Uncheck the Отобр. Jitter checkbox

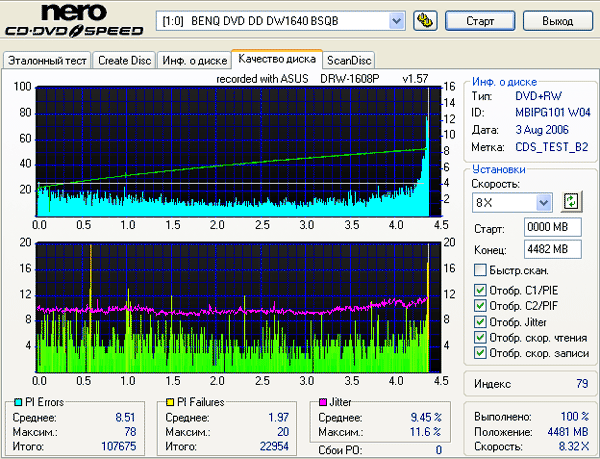pyautogui.click(x=481, y=322)
